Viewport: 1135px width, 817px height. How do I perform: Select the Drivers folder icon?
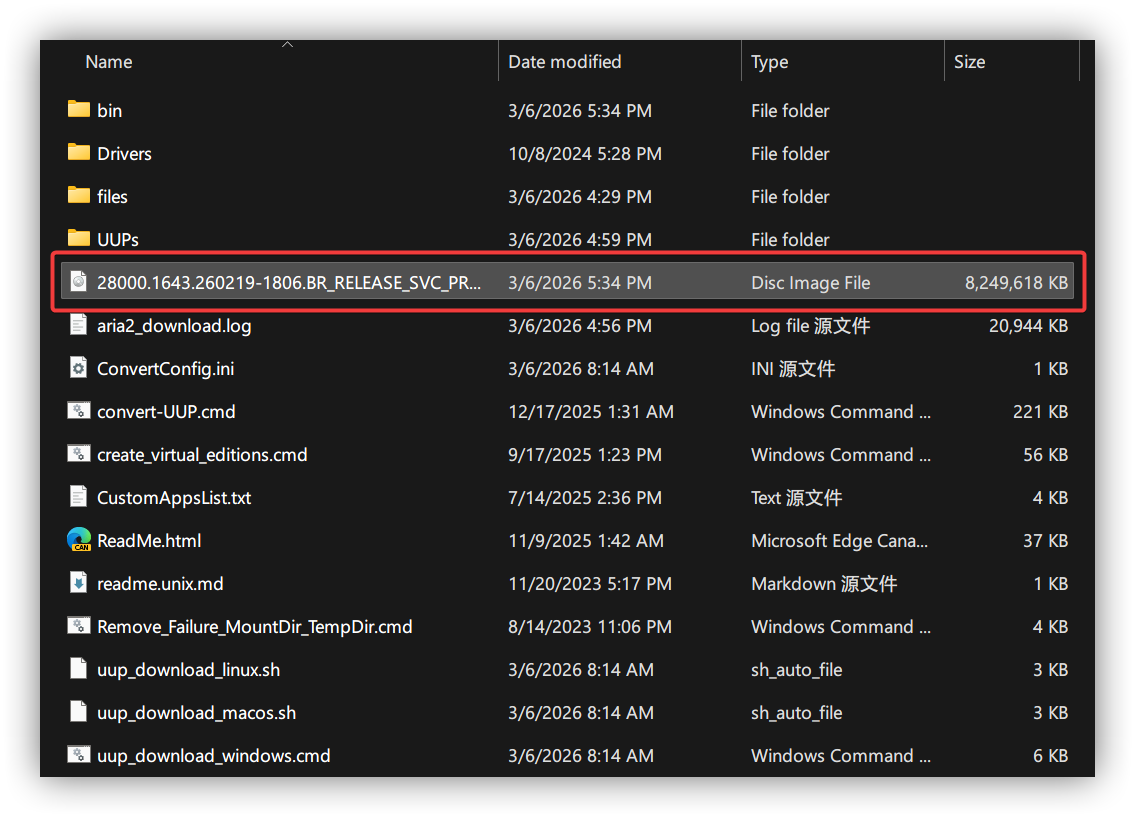[x=79, y=153]
